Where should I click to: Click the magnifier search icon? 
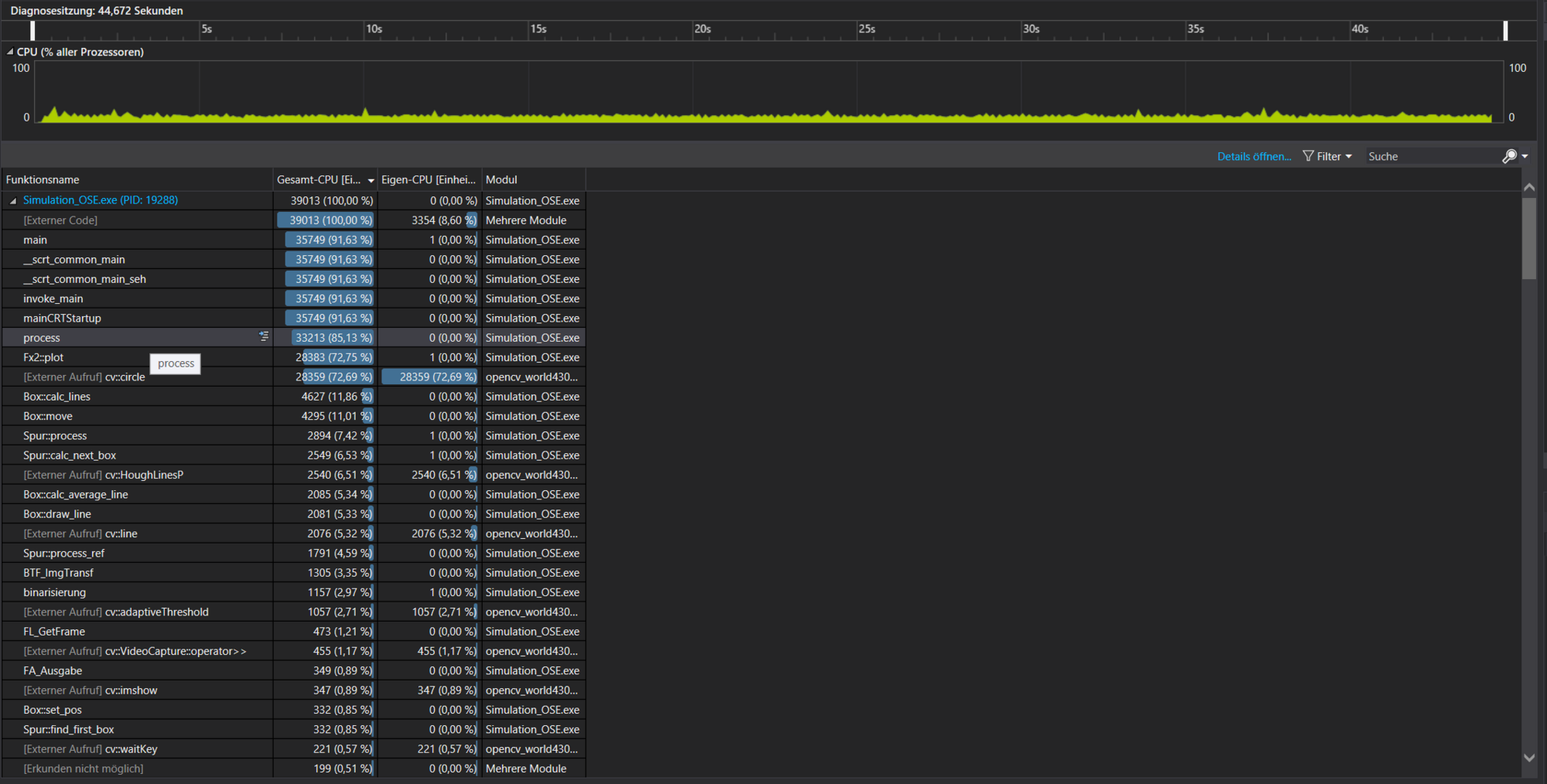1509,156
